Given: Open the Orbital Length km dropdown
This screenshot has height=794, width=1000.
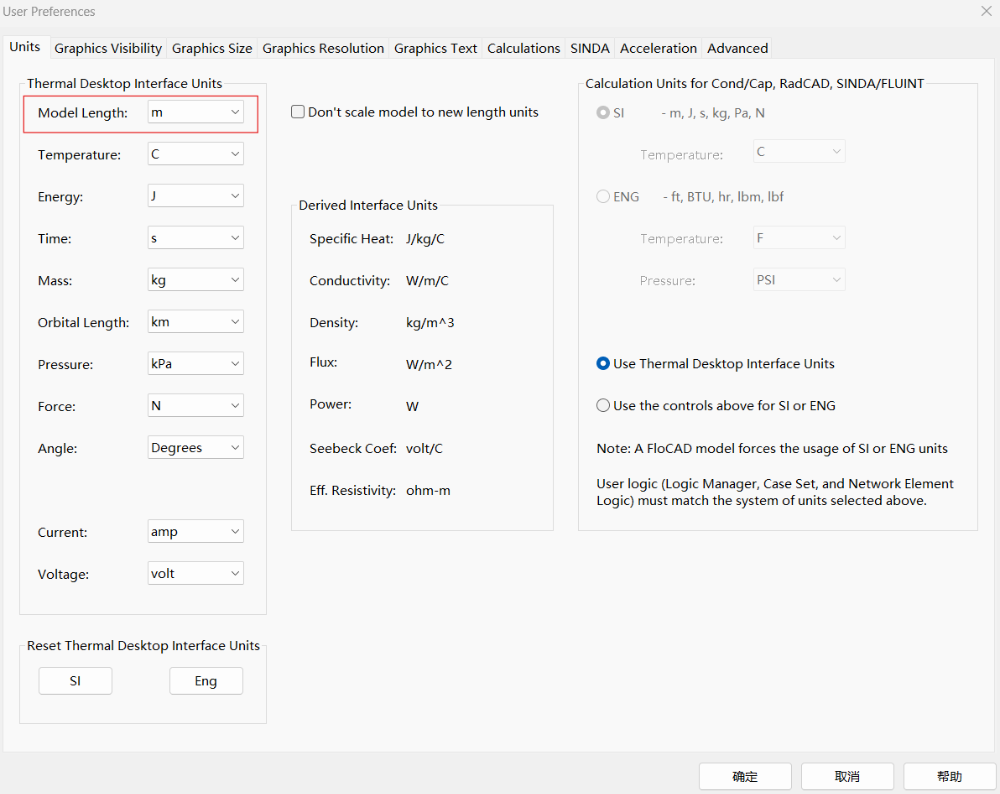Looking at the screenshot, I should pos(195,322).
